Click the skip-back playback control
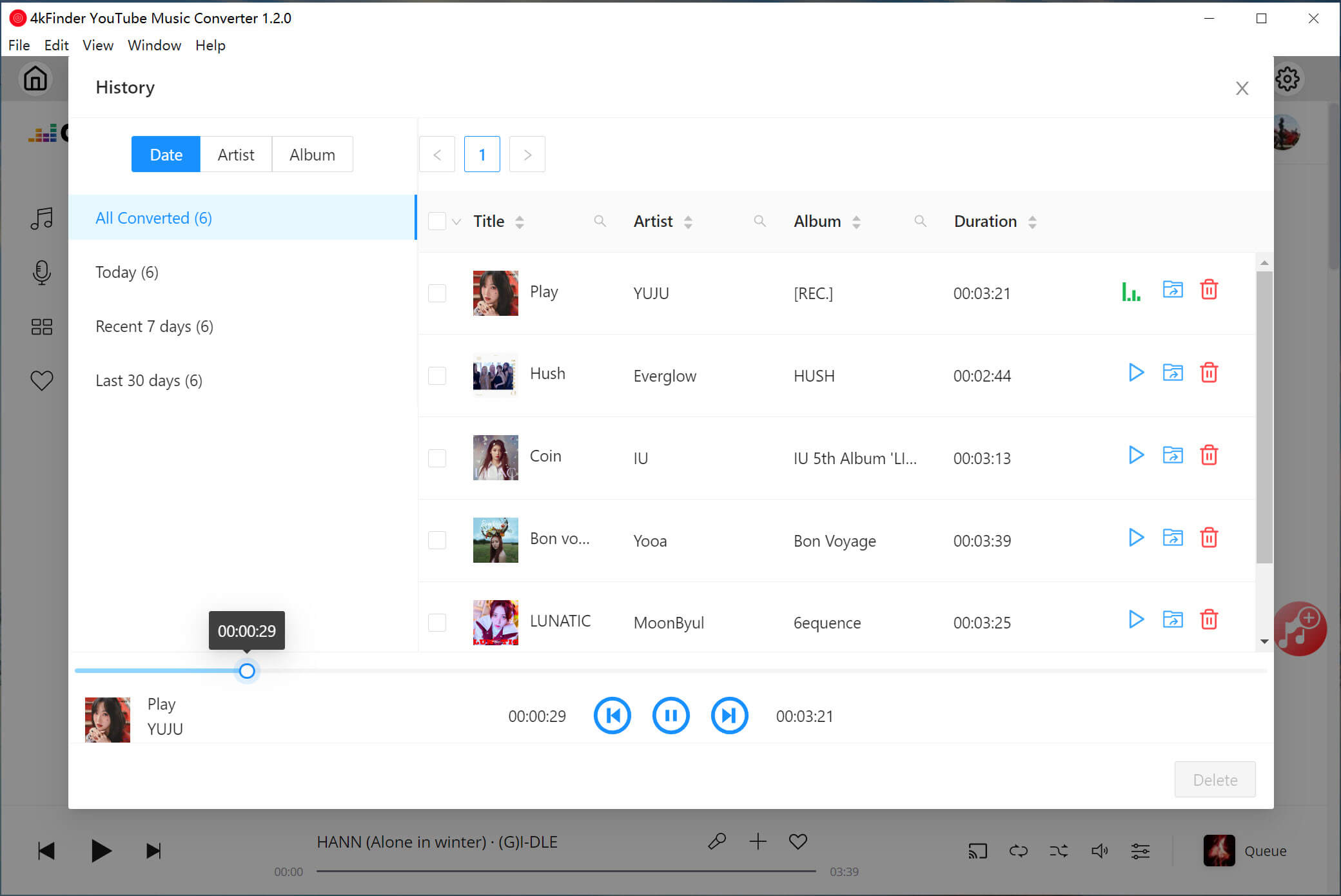The image size is (1341, 896). point(611,716)
